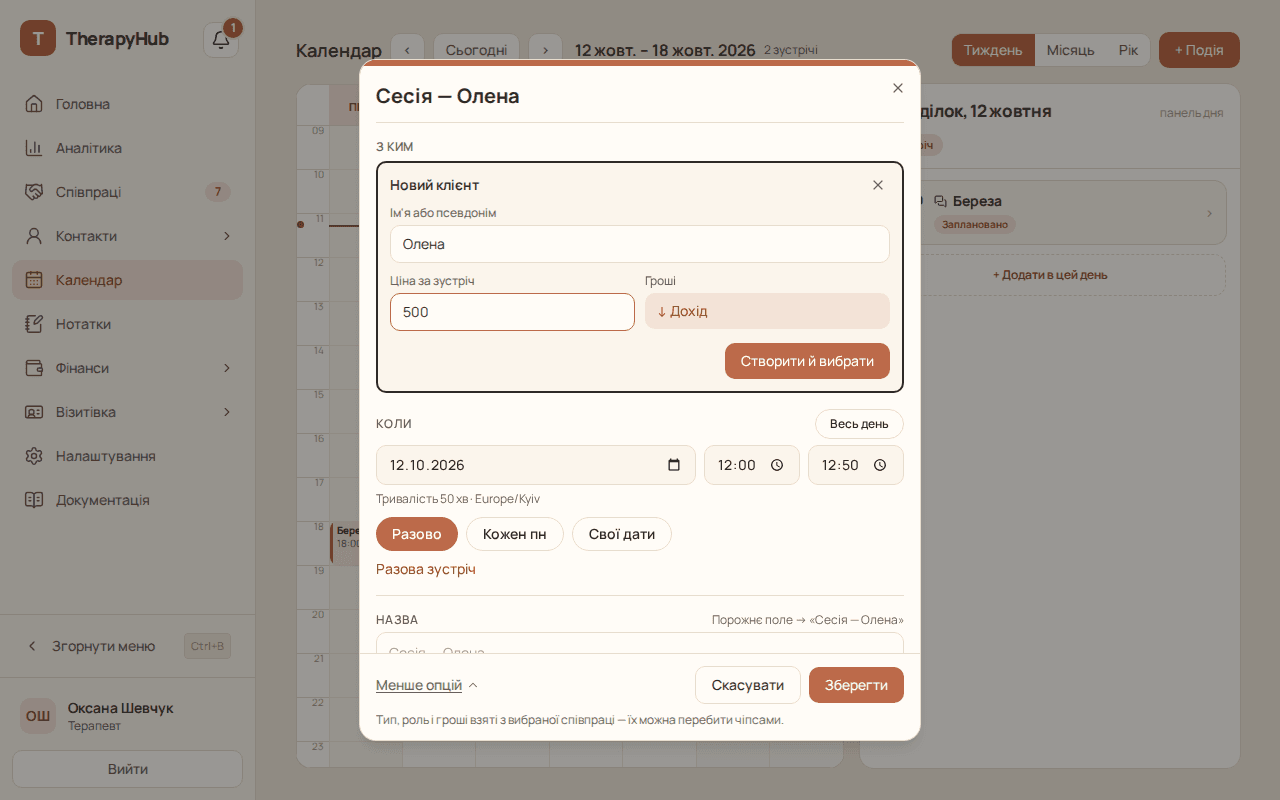Viewport: 1280px width, 800px height.
Task: Dismiss the Новий клієнт panel
Action: click(x=878, y=185)
